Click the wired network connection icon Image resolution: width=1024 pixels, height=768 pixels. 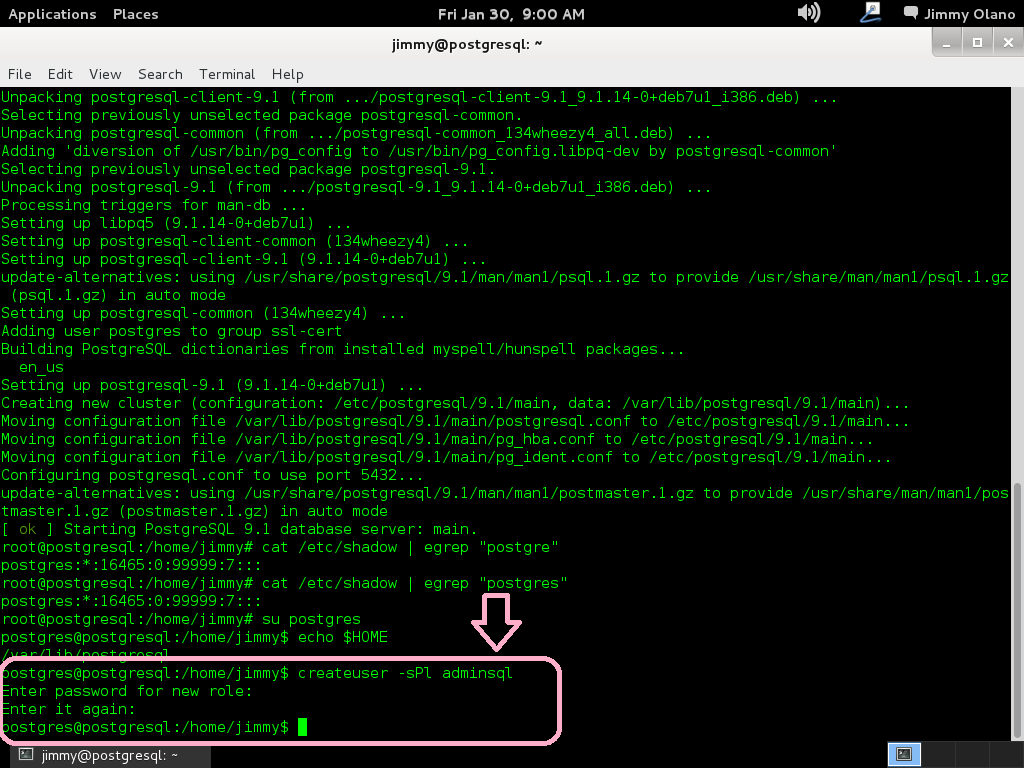[x=871, y=13]
